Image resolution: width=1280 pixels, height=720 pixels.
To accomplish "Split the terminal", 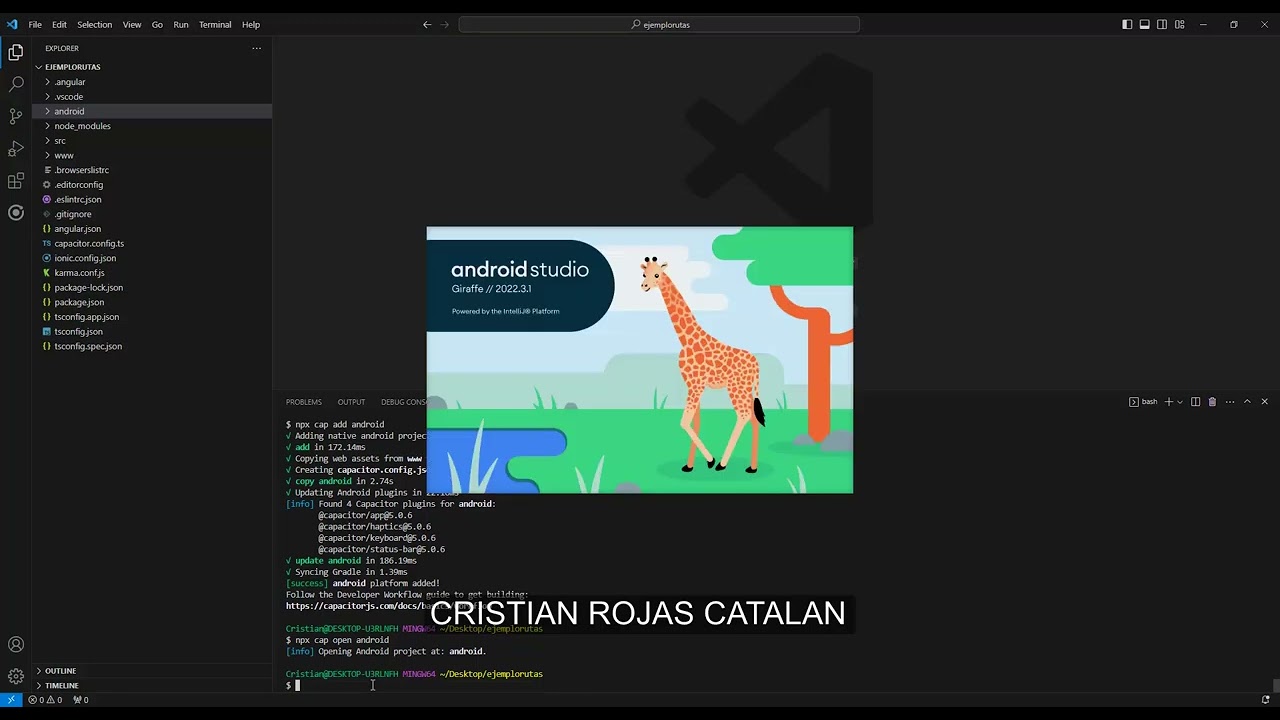I will point(1195,402).
